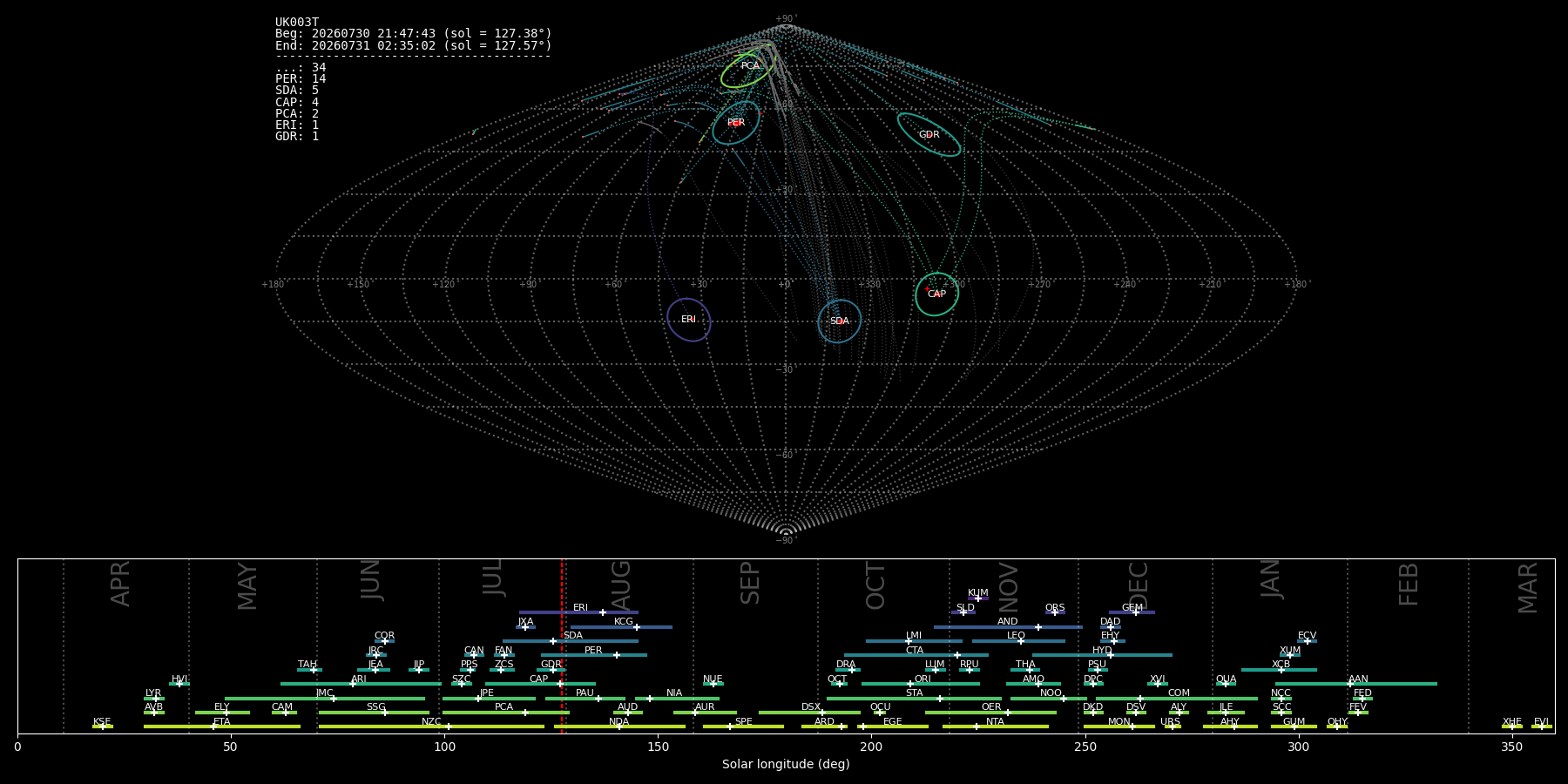Click the ORI shower label in timeline

click(x=923, y=679)
